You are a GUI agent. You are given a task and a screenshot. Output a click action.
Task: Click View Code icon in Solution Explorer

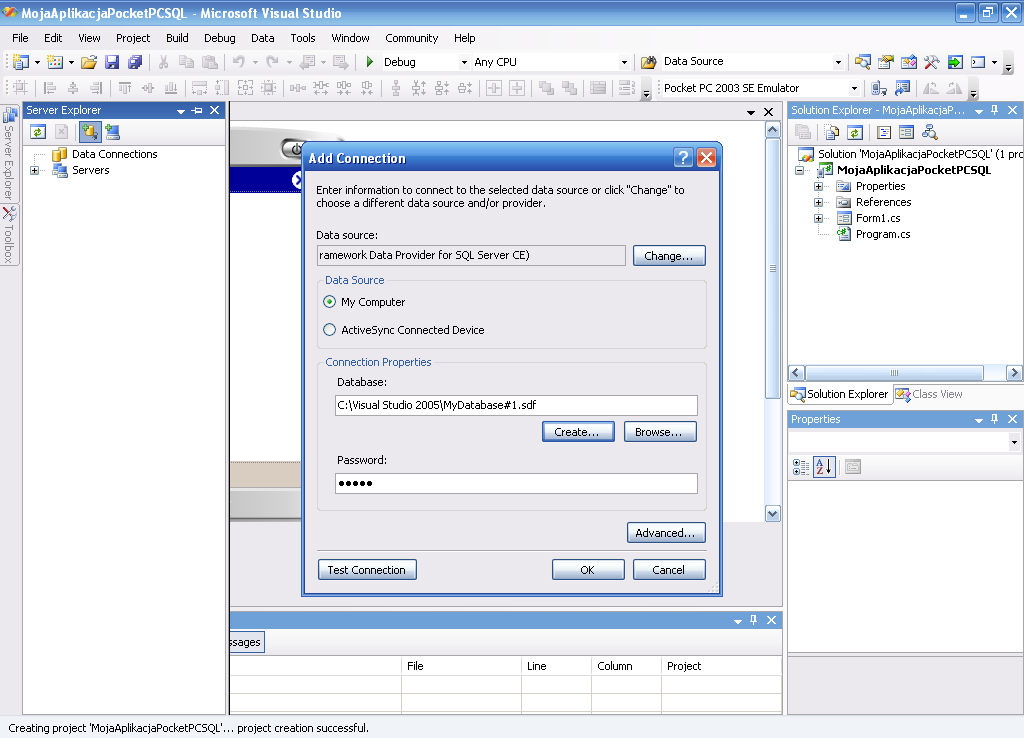tap(884, 133)
